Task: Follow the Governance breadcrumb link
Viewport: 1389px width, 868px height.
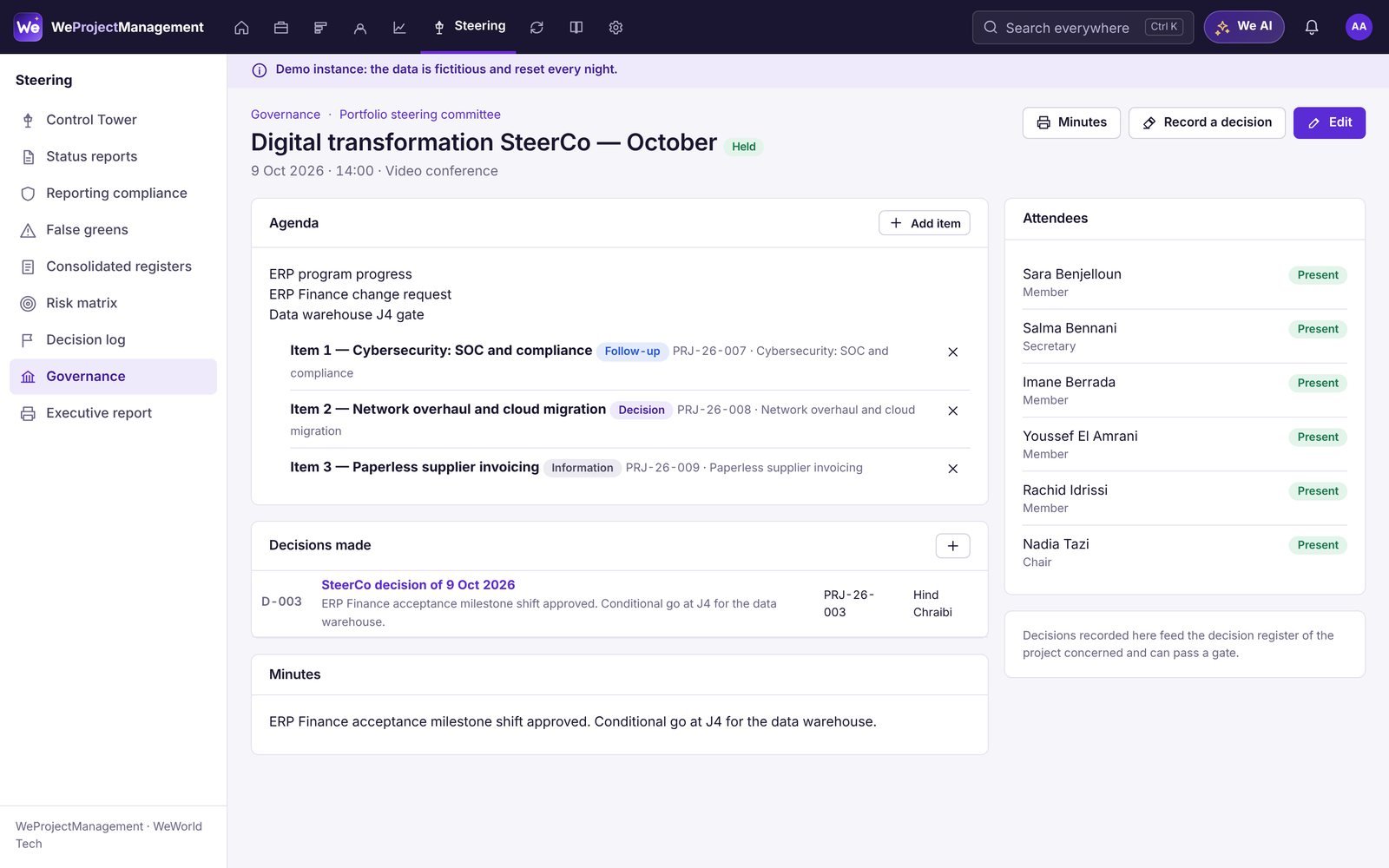Action: pos(286,115)
